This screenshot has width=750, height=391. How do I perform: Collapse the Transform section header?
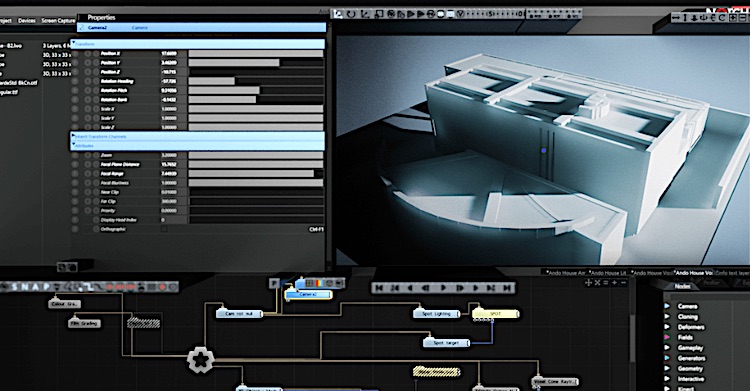[x=198, y=44]
